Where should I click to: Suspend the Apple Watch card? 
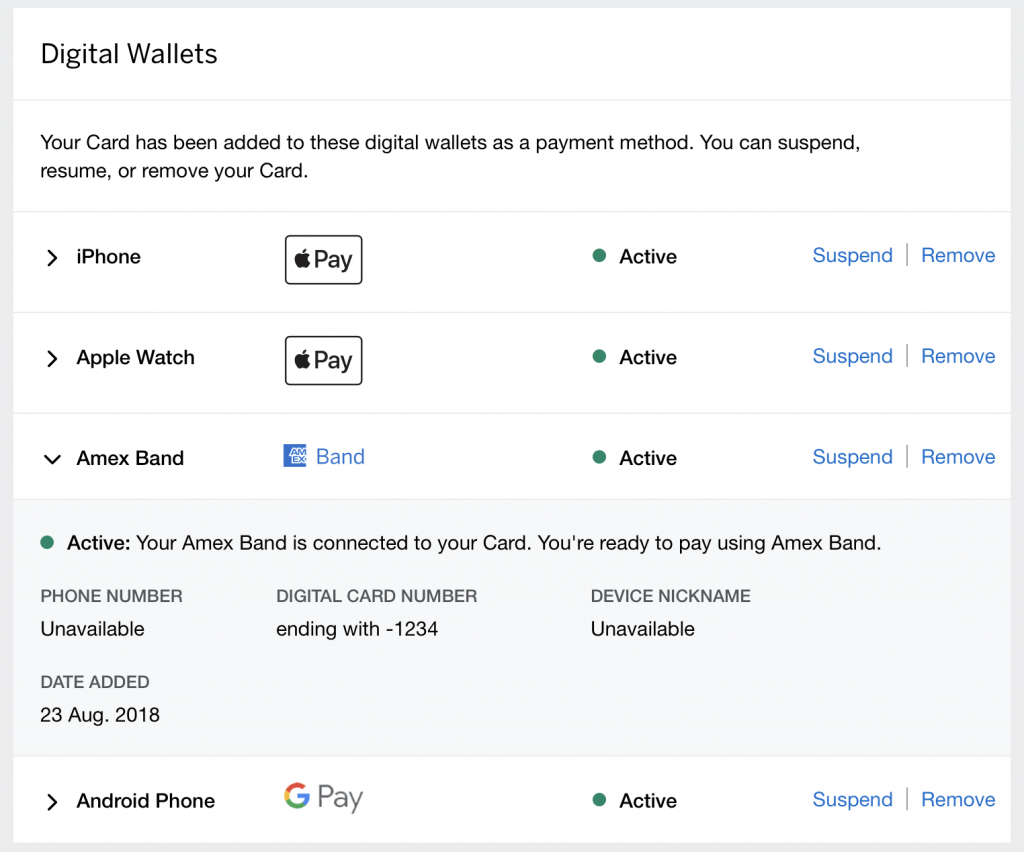point(852,356)
